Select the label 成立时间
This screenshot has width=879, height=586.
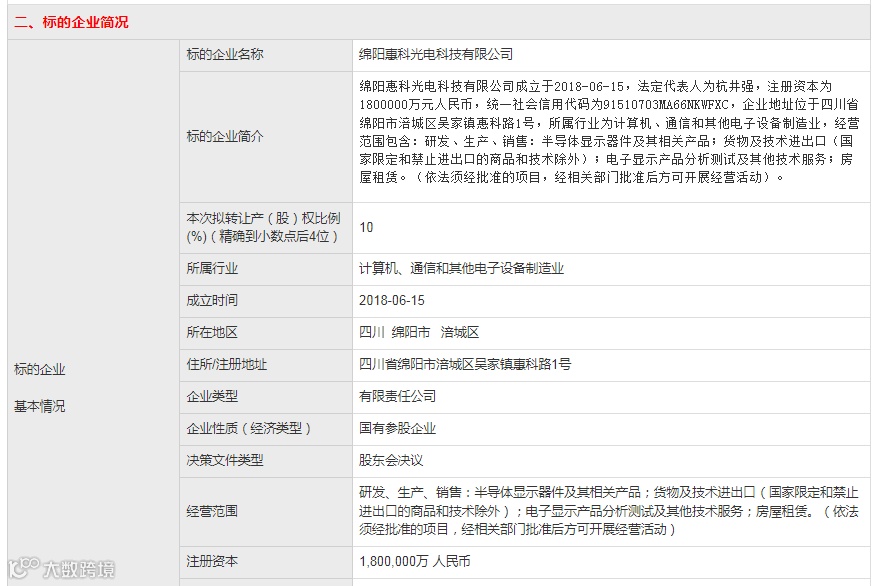click(x=212, y=301)
